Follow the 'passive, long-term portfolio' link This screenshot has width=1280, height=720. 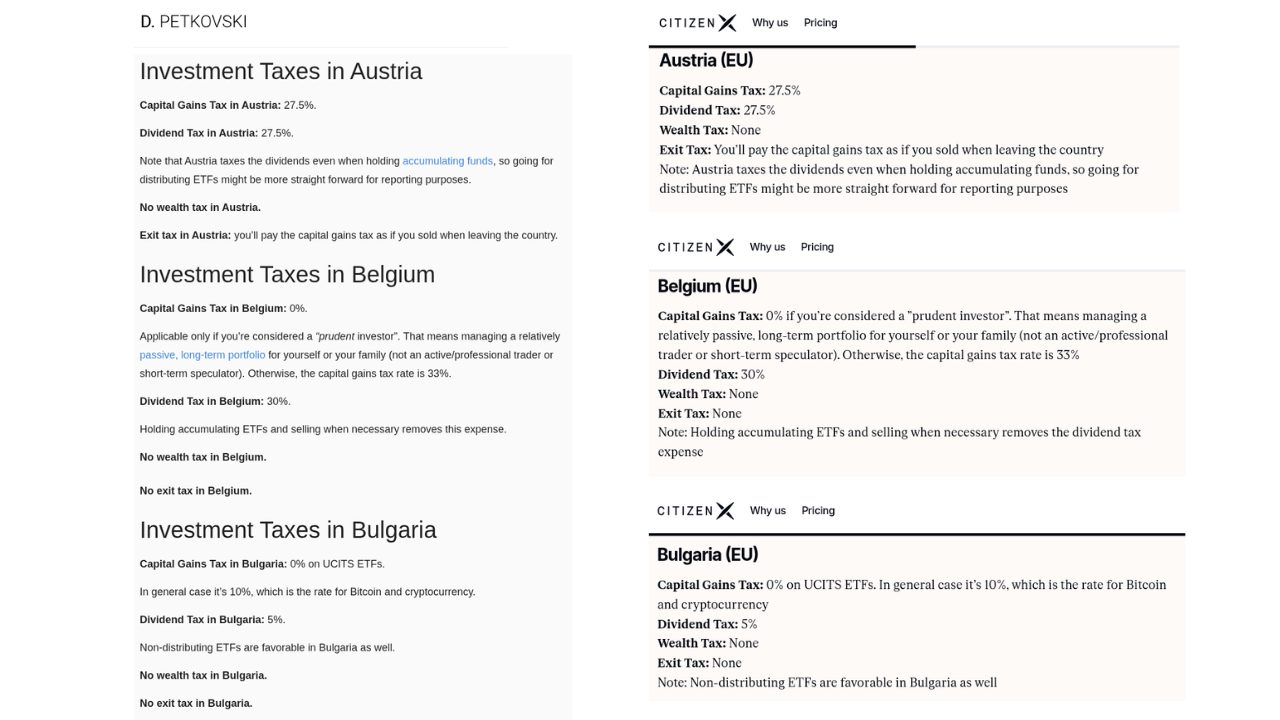tap(202, 355)
